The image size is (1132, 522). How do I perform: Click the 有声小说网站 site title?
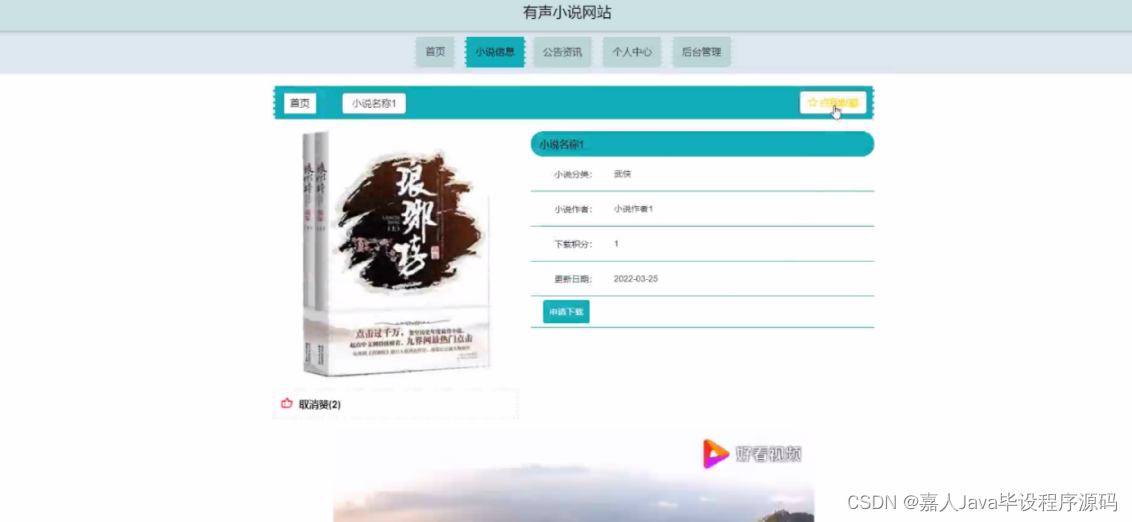pos(567,13)
